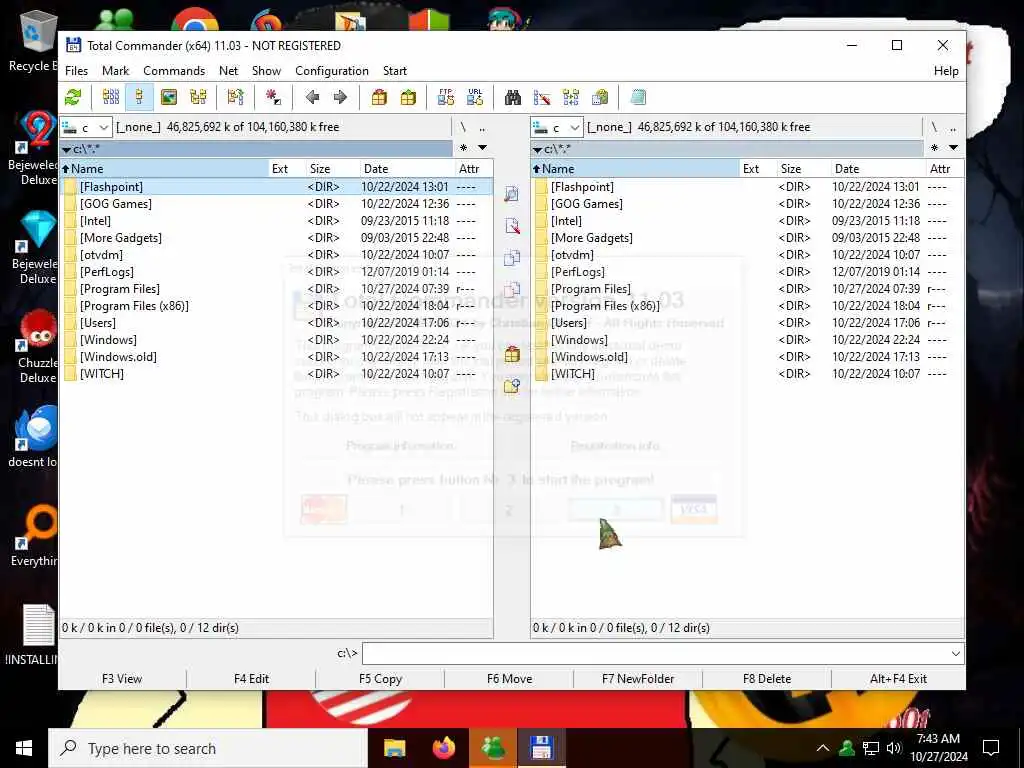Sort left panel by Size column header
Image resolution: width=1024 pixels, height=768 pixels.
(x=332, y=168)
